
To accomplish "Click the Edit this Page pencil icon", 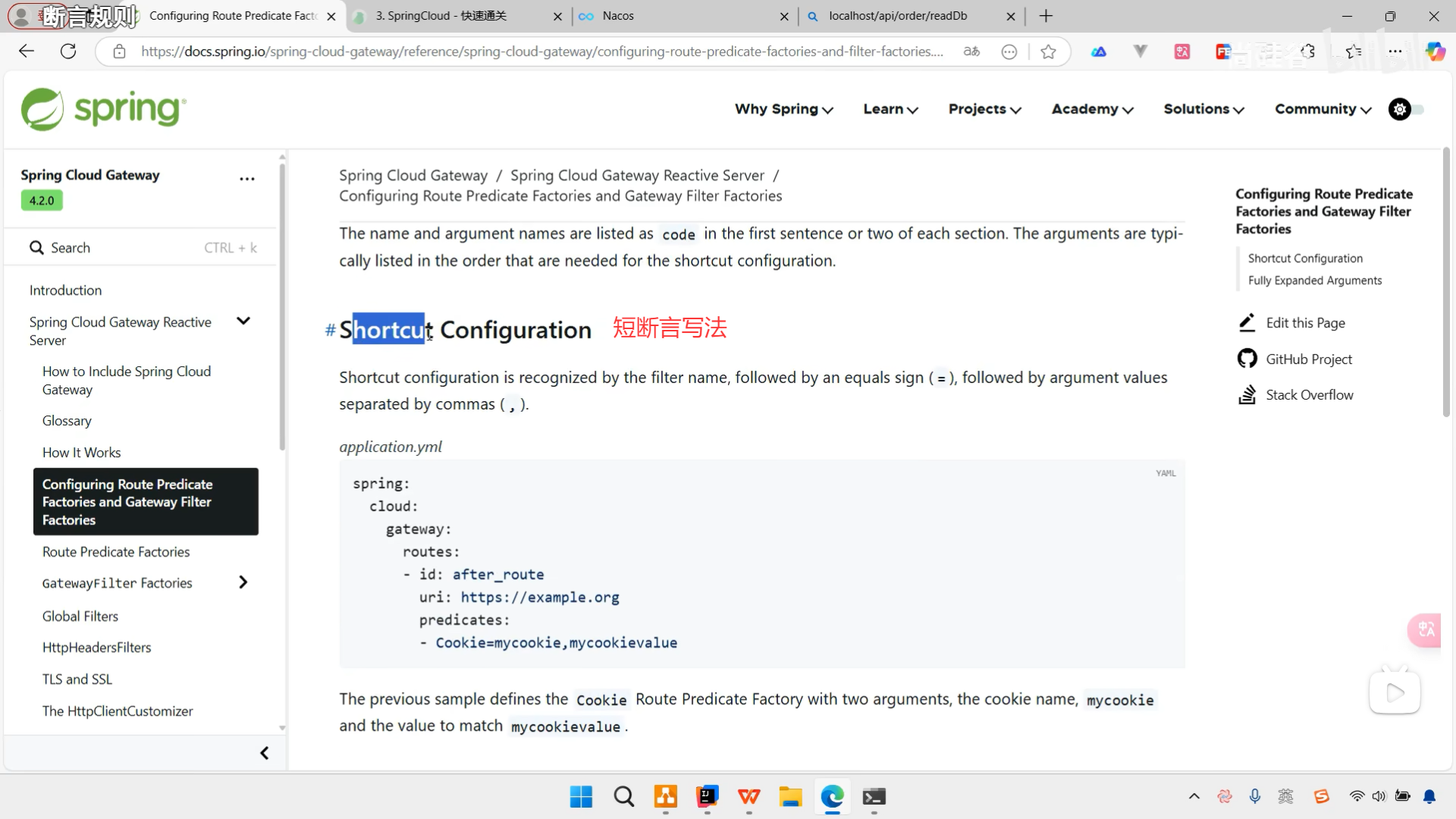I will click(x=1247, y=323).
